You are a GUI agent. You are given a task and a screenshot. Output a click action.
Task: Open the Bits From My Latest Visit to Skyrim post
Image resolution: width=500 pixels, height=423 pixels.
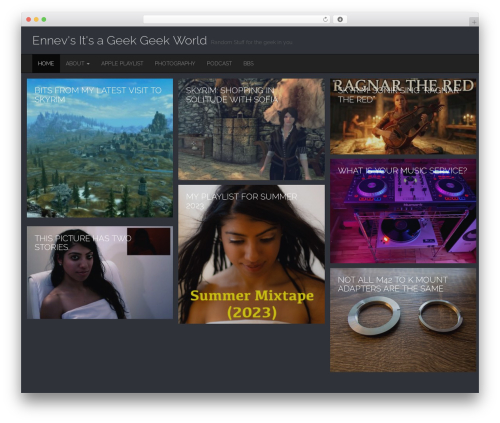100,148
